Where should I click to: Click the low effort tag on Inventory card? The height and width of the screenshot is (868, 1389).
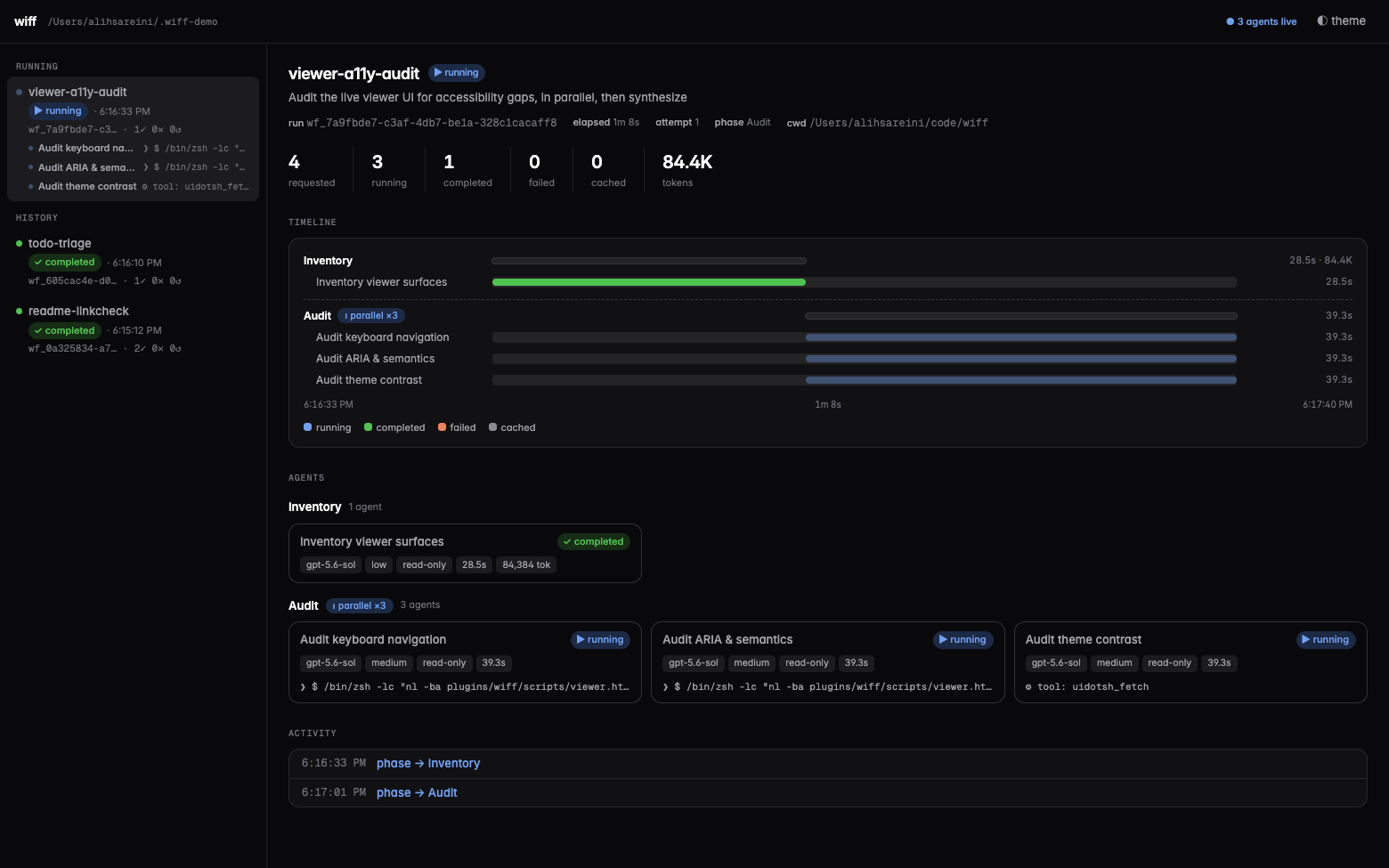378,565
